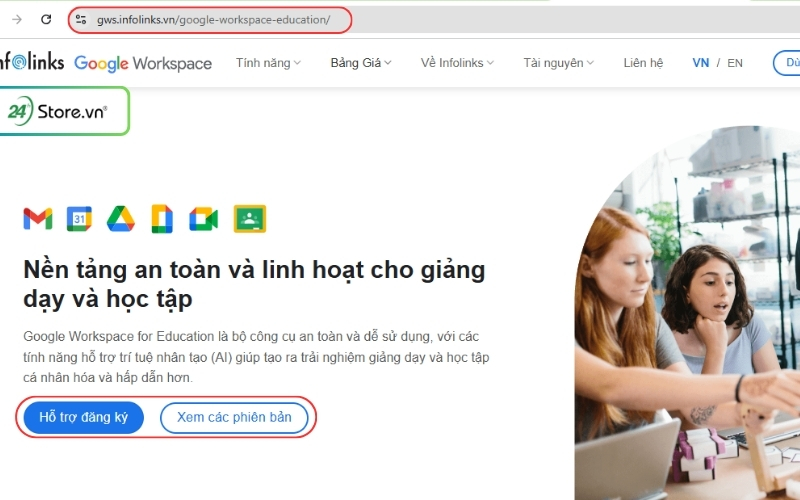This screenshot has height=500, width=800.
Task: Switch language to EN
Action: 735,63
